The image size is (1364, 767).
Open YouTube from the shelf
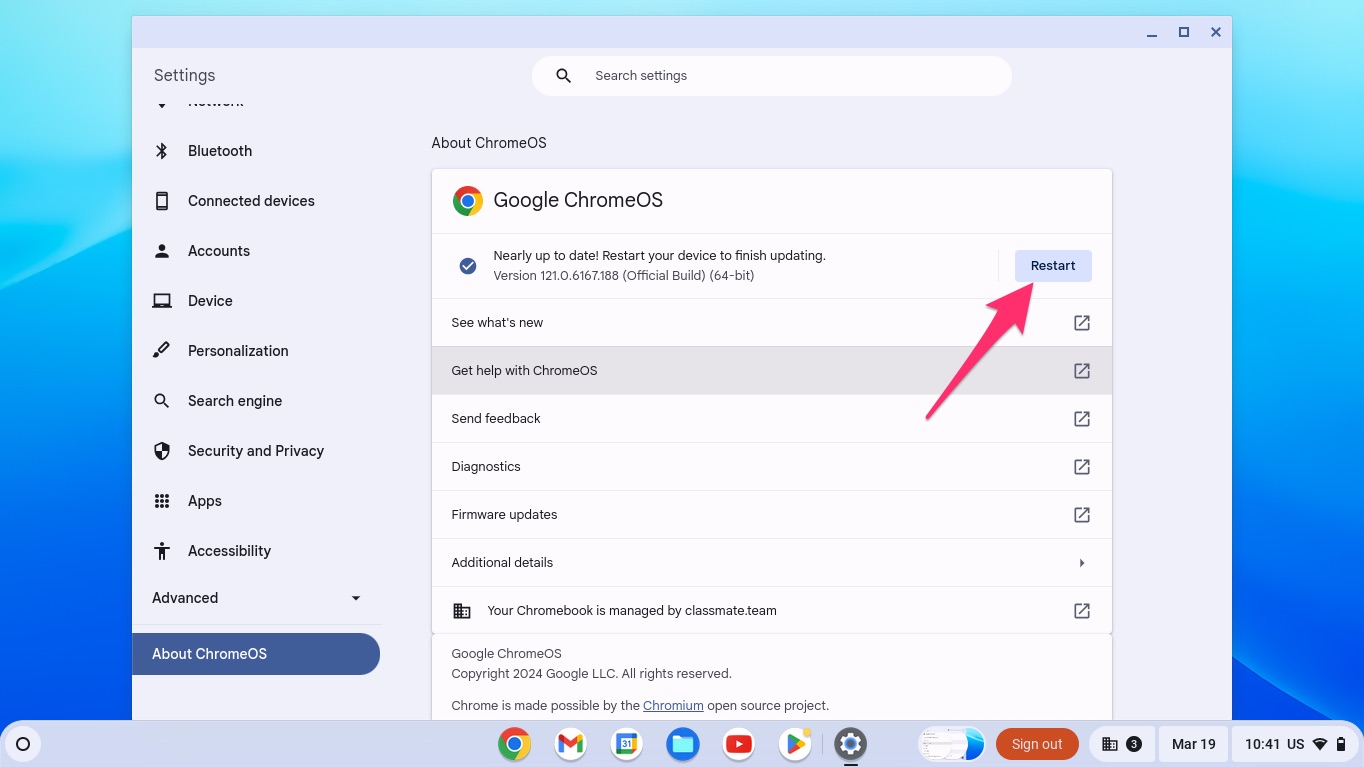click(x=738, y=744)
